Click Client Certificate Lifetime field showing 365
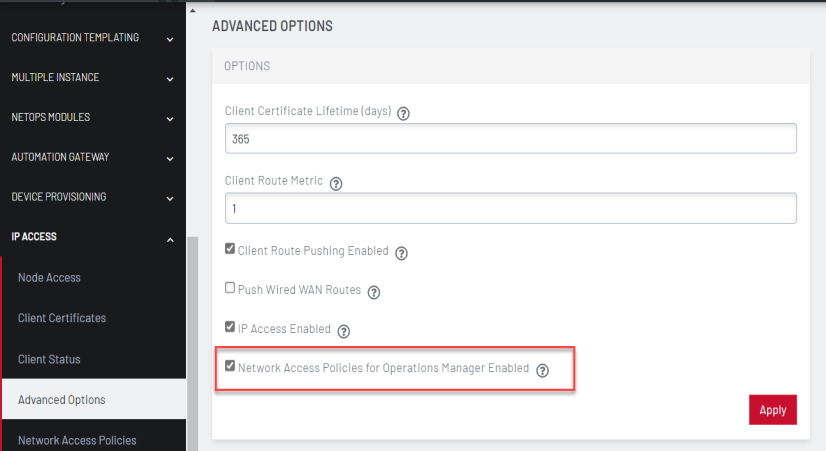Viewport: 826px width, 451px height. pyautogui.click(x=510, y=139)
